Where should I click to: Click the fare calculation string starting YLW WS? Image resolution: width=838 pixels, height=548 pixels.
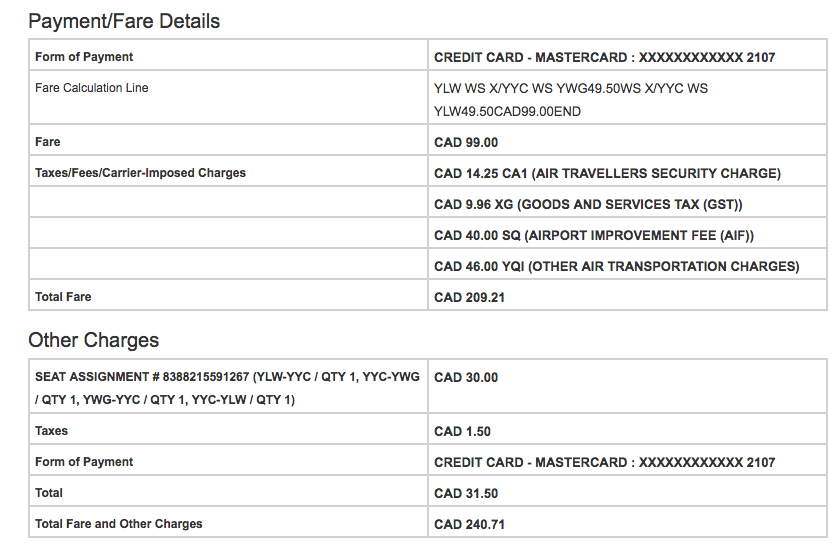click(x=570, y=100)
